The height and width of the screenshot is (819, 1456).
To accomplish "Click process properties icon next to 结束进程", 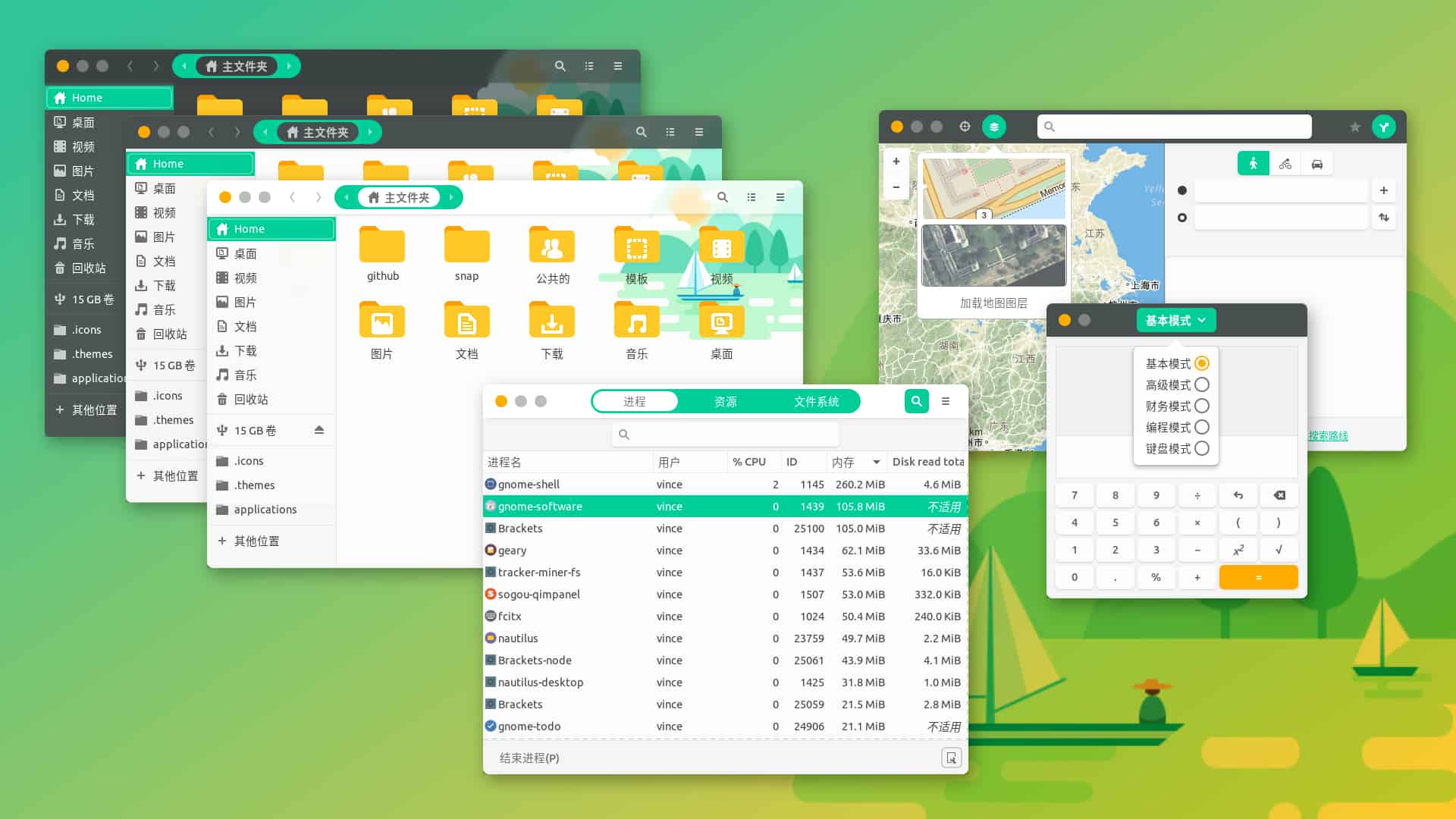I will 951,758.
